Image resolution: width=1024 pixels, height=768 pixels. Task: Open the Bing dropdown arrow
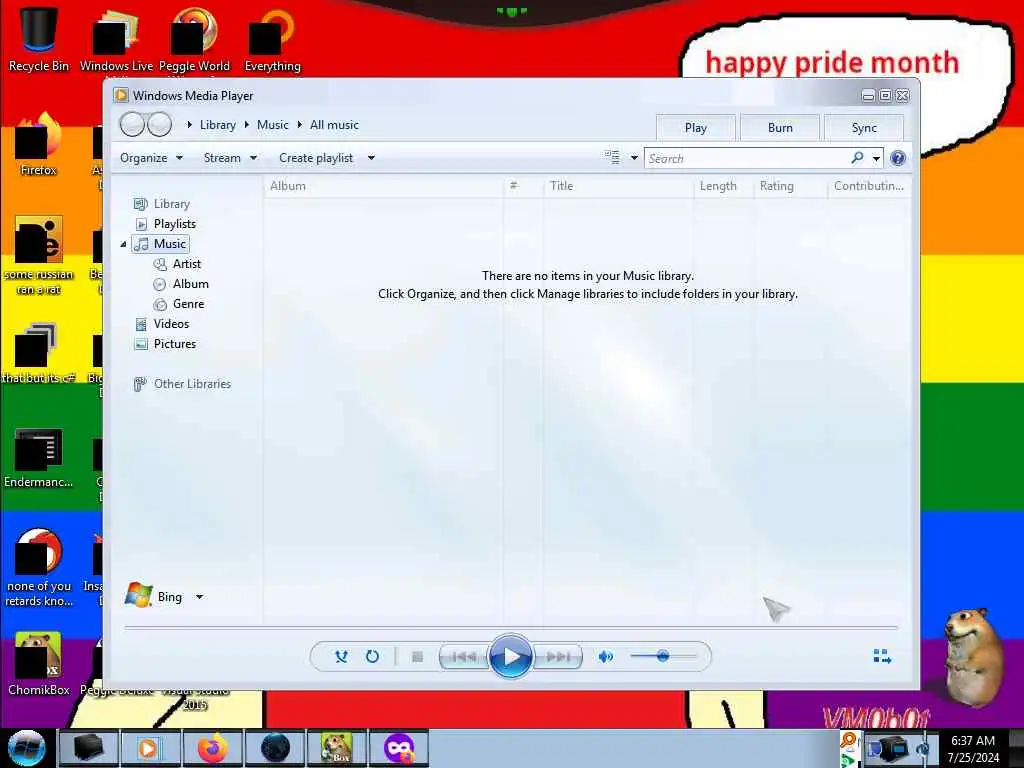199,597
